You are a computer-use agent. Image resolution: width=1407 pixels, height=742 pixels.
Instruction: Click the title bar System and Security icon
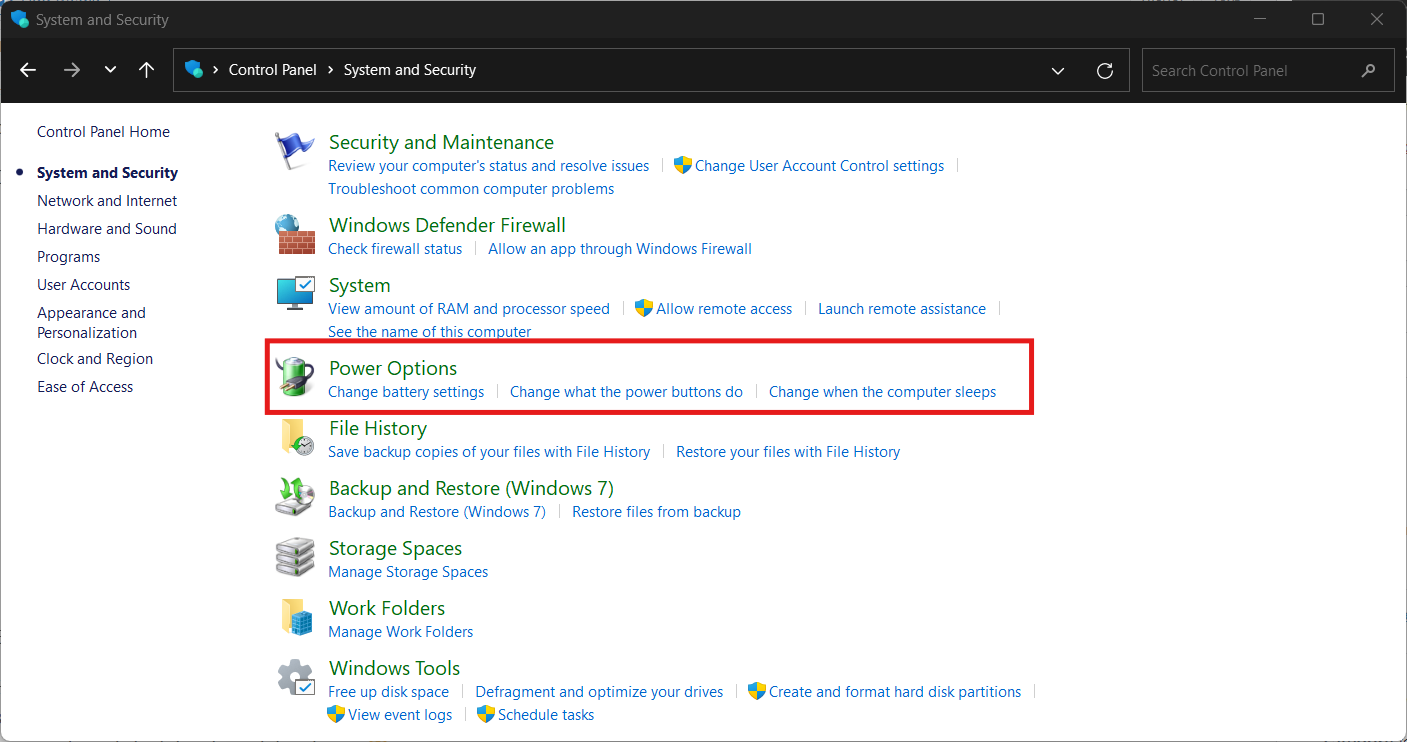[20, 19]
